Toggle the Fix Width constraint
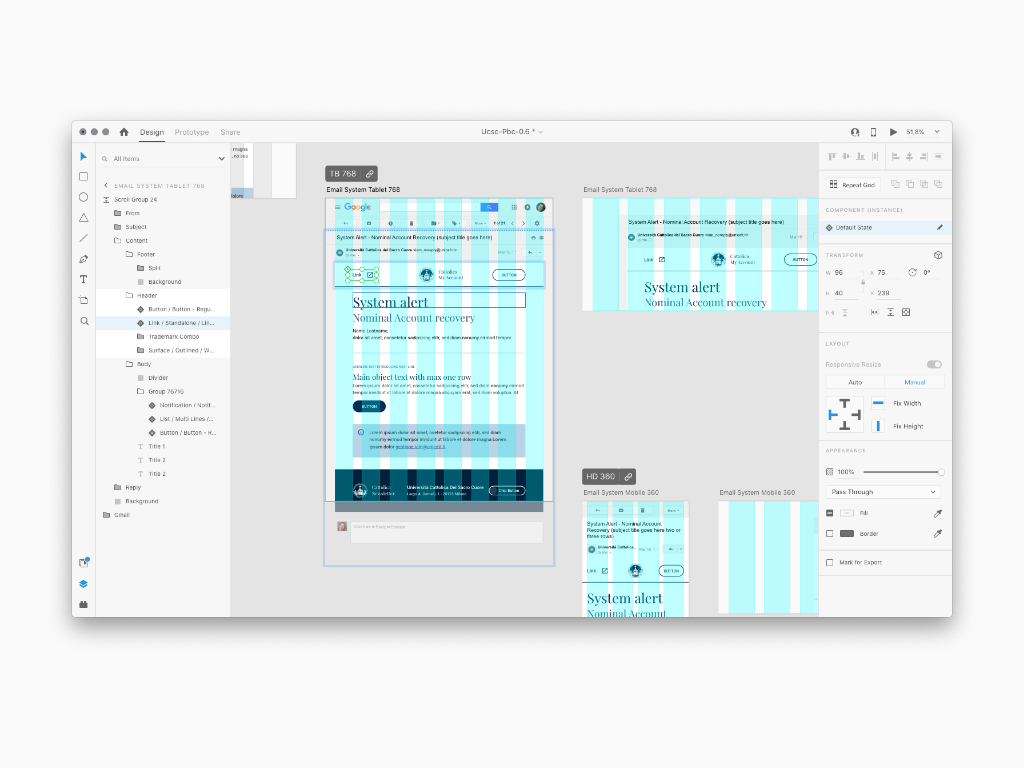This screenshot has width=1024, height=768. point(878,403)
